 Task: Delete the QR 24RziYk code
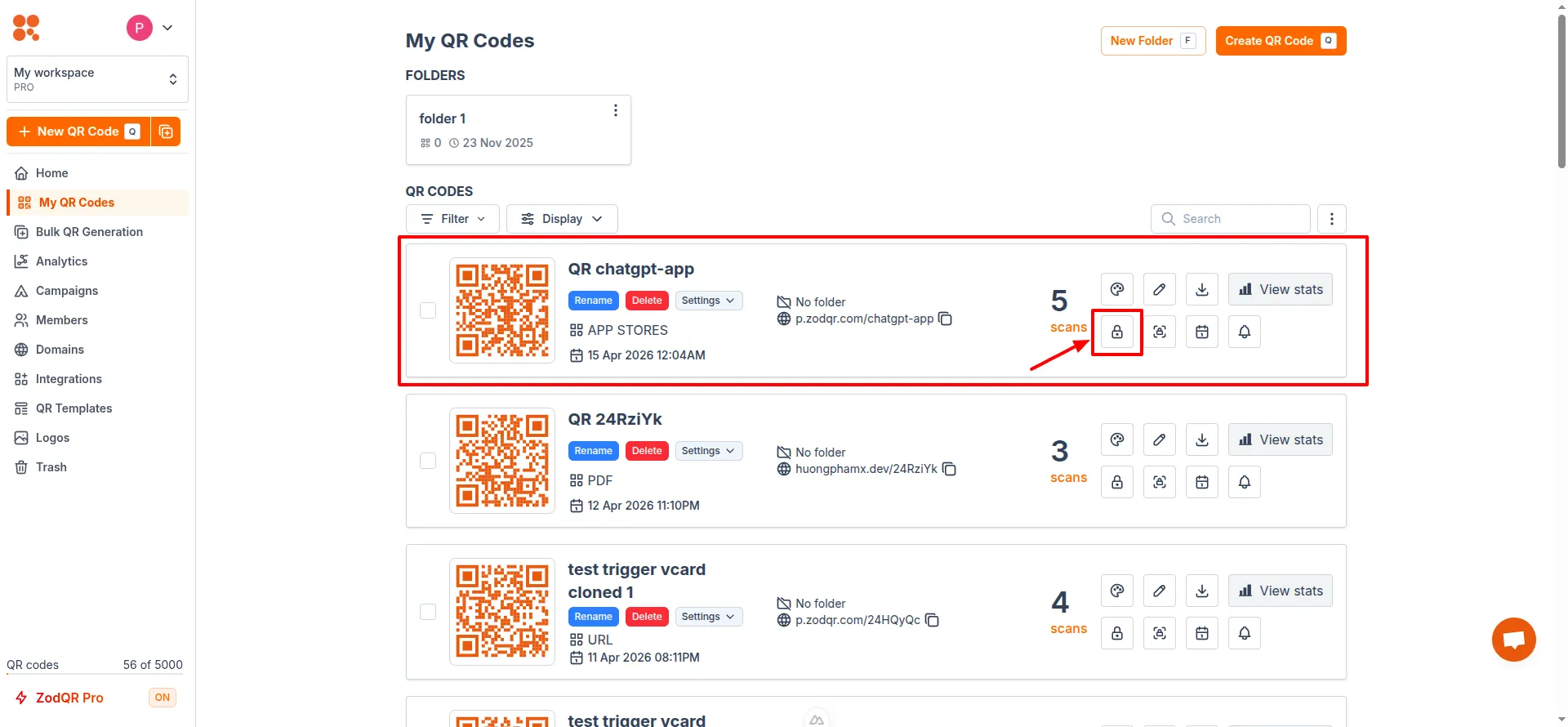point(647,451)
